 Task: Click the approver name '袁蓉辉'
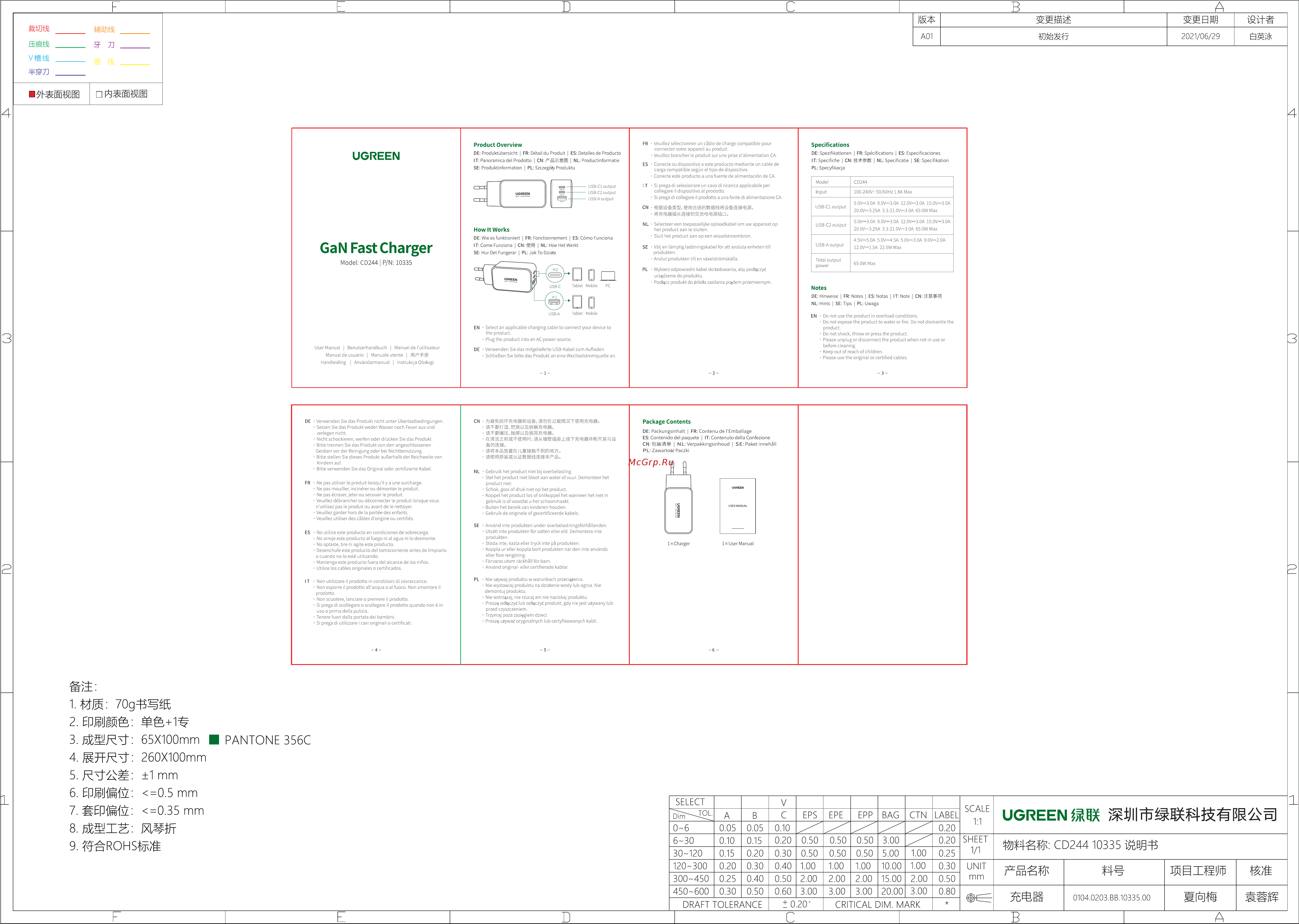pos(1261,897)
